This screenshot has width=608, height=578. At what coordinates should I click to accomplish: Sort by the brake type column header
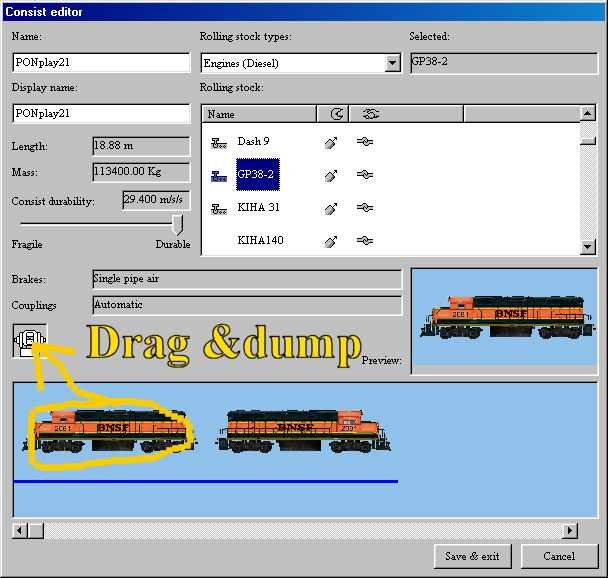pos(333,114)
